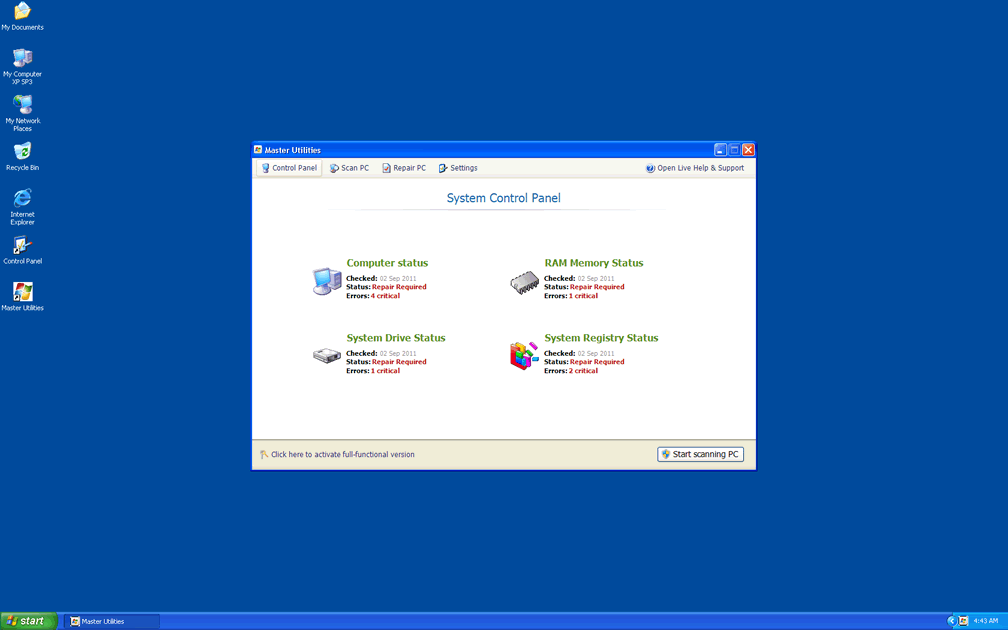The image size is (1008, 630).
Task: Open My Documents desktop icon
Action: tap(22, 12)
